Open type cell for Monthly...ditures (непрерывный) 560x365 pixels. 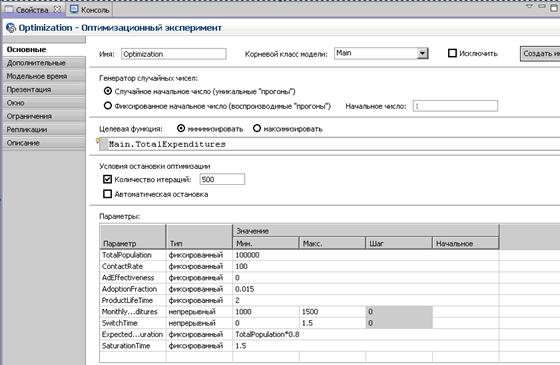click(199, 312)
